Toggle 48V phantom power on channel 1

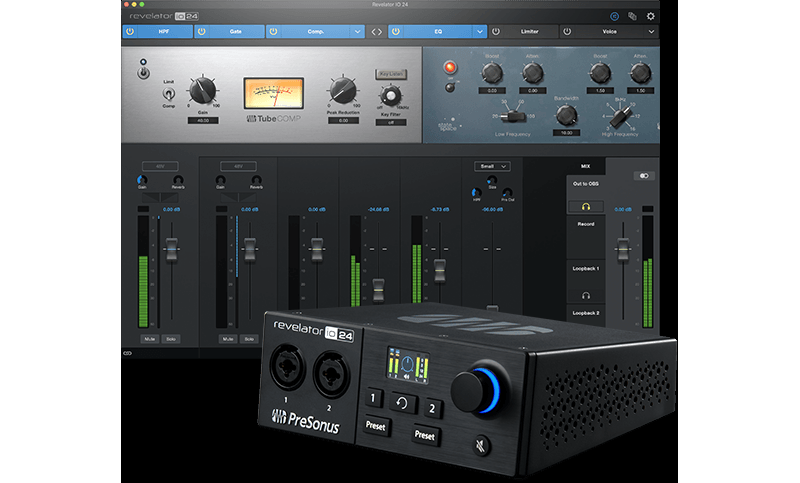coord(160,166)
